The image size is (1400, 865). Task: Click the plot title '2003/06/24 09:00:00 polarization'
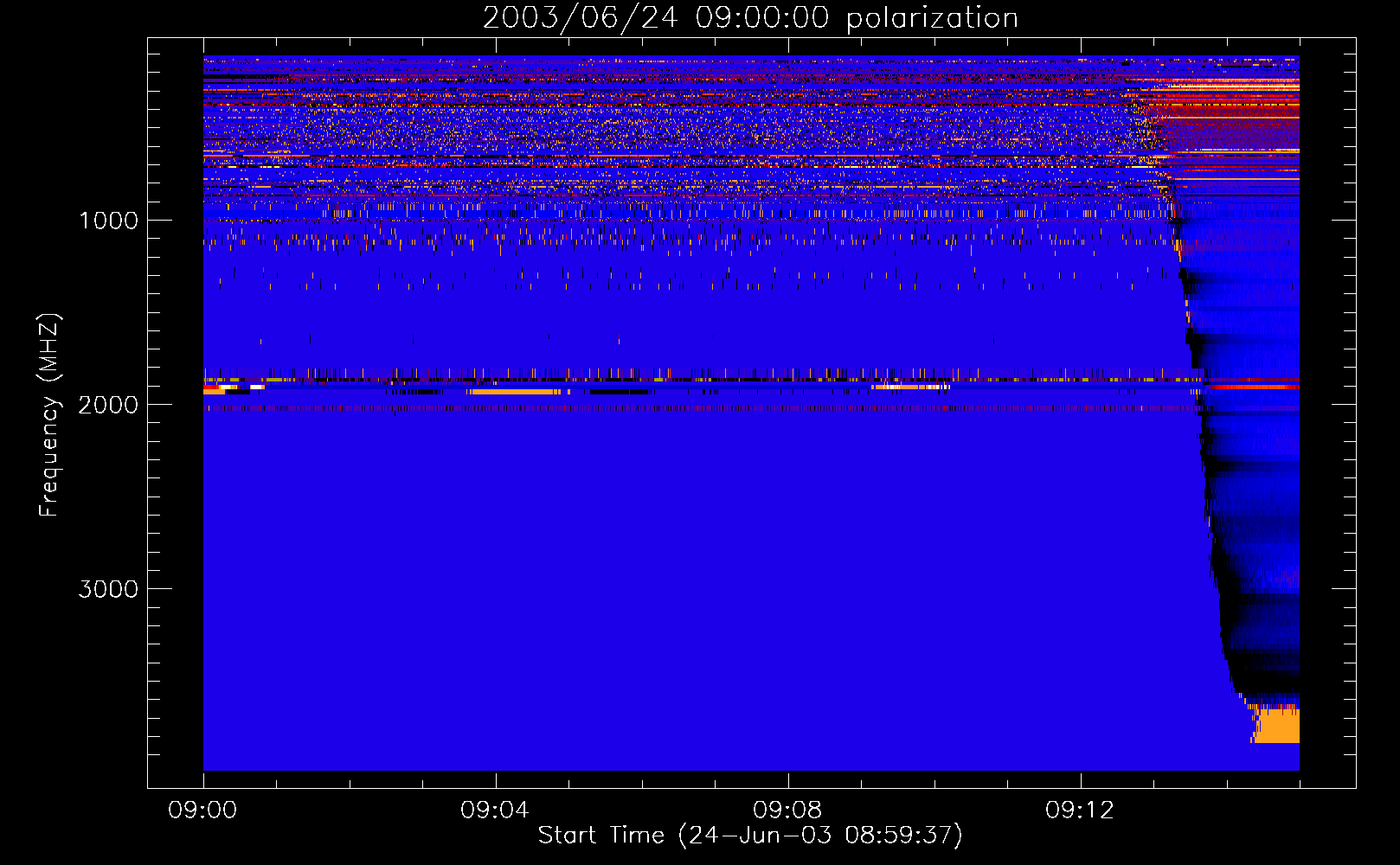[750, 17]
